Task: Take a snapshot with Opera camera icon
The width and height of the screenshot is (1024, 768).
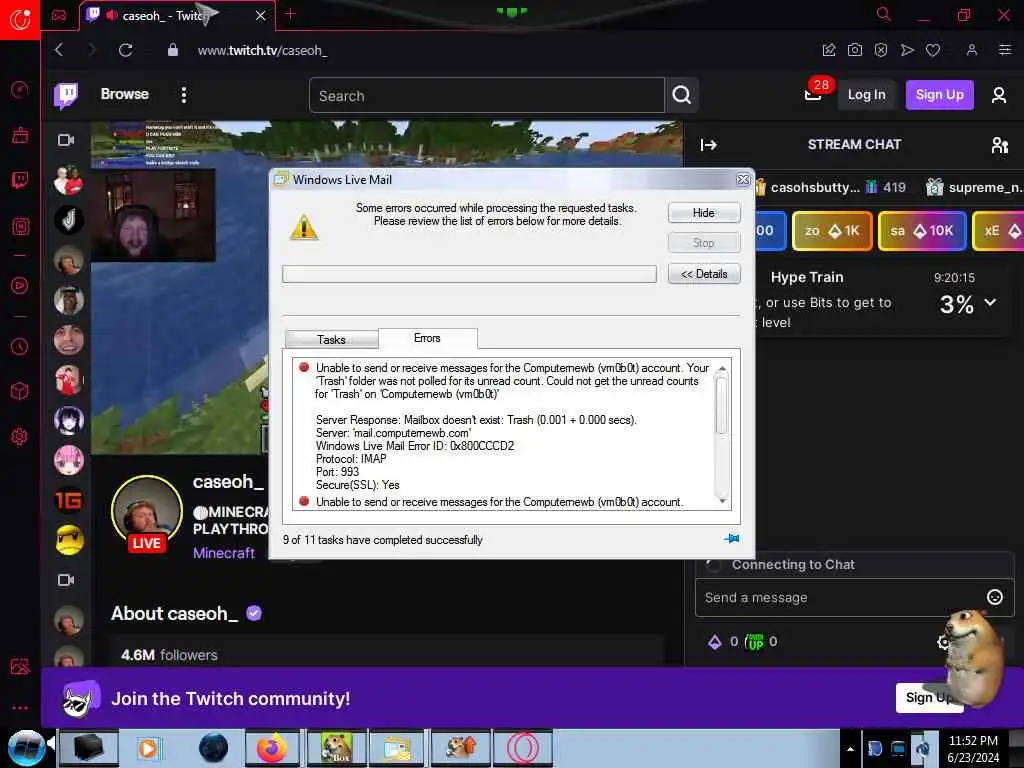Action: 855,50
